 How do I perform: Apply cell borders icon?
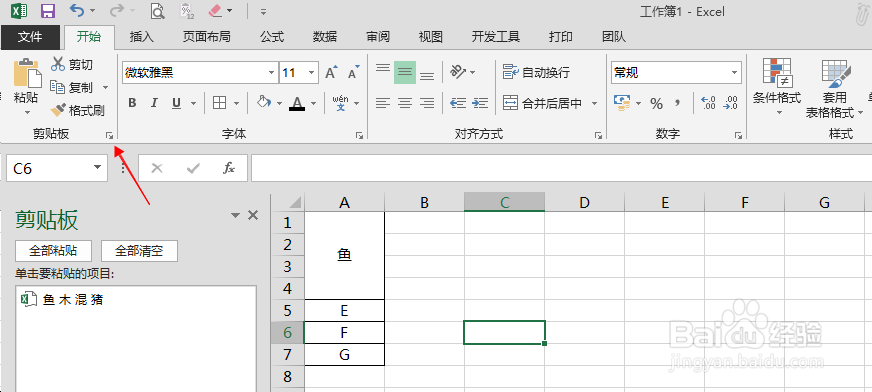[x=220, y=103]
